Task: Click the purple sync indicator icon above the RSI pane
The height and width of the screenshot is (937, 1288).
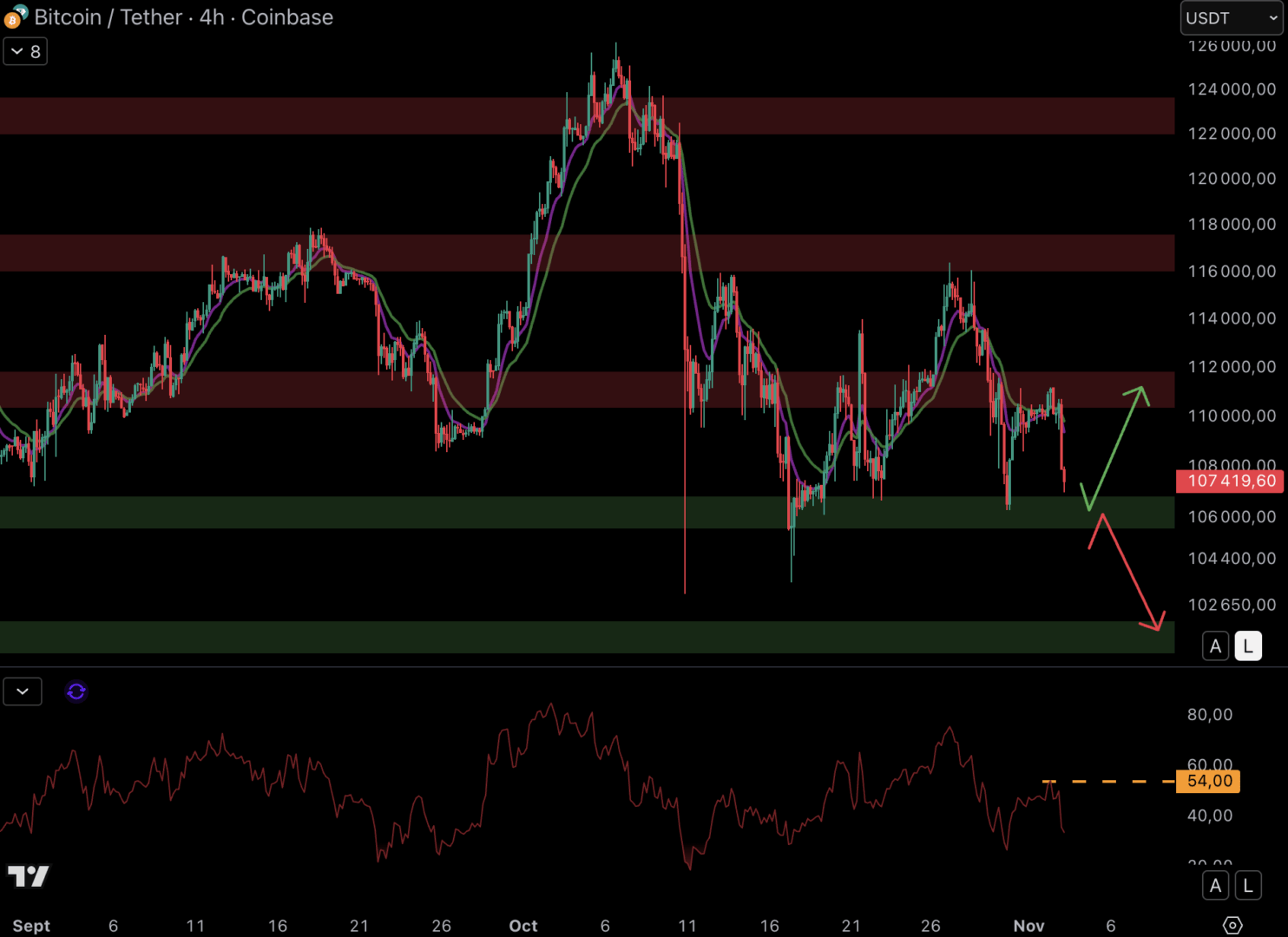Action: 76,691
